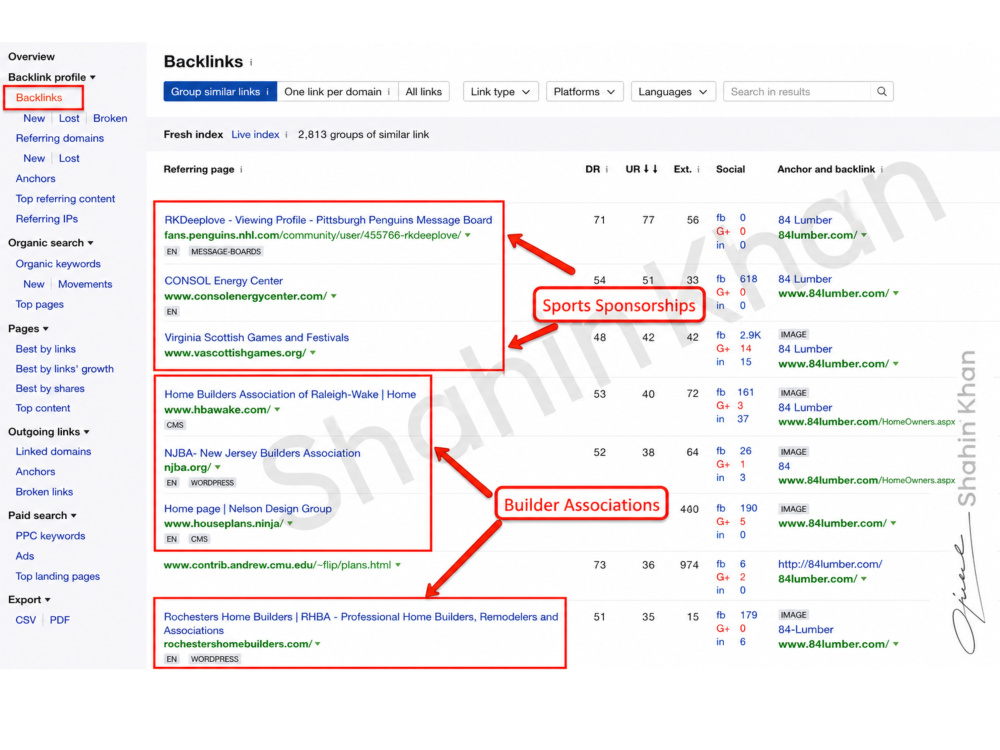Open Home page Nelson Design Group link
Viewport: 1000px width, 750px height.
point(247,509)
